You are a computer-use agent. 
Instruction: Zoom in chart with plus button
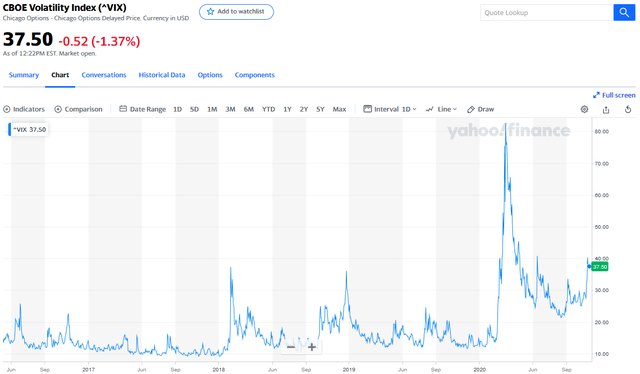click(312, 347)
